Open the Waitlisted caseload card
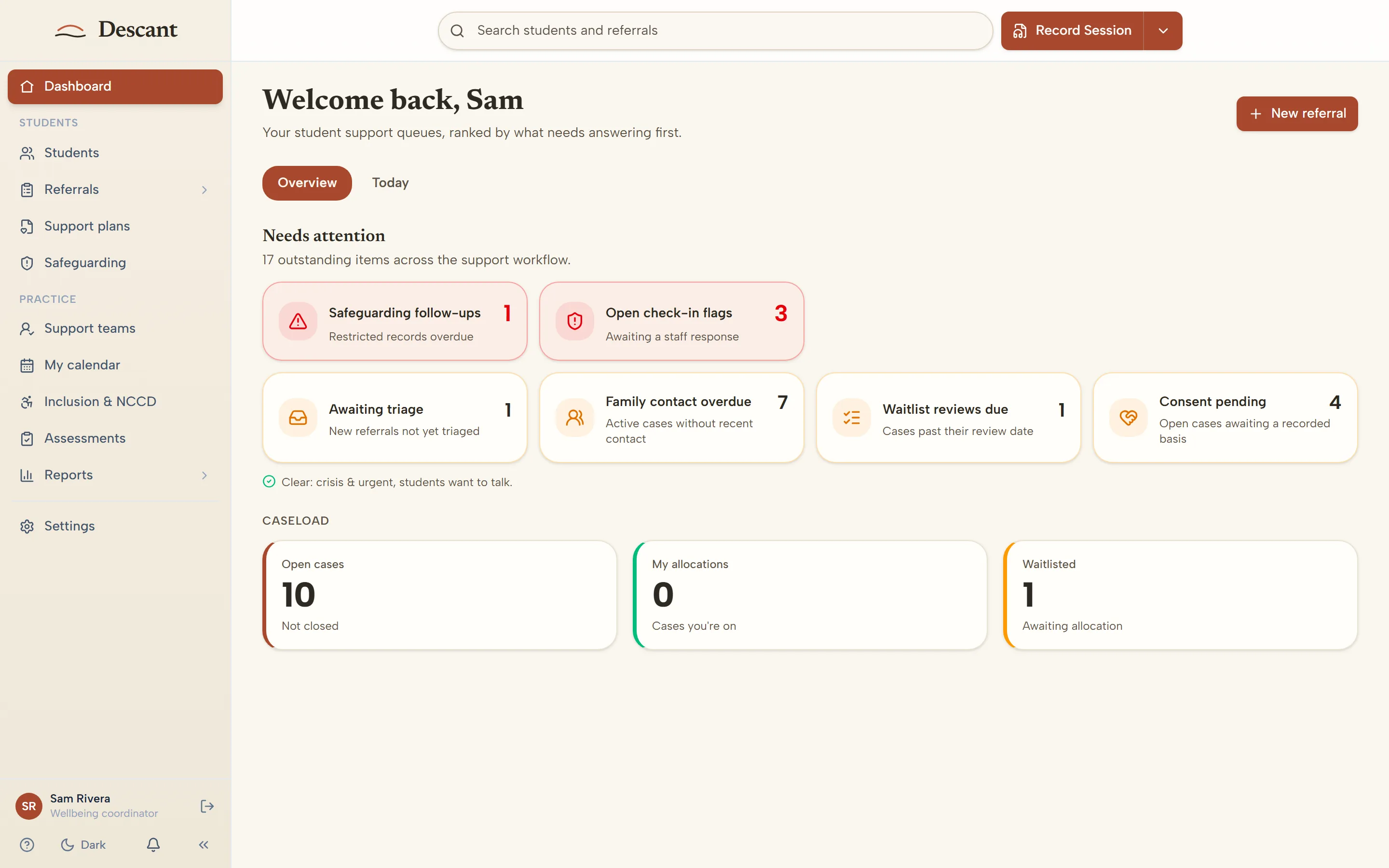The width and height of the screenshot is (1389, 868). [1180, 596]
